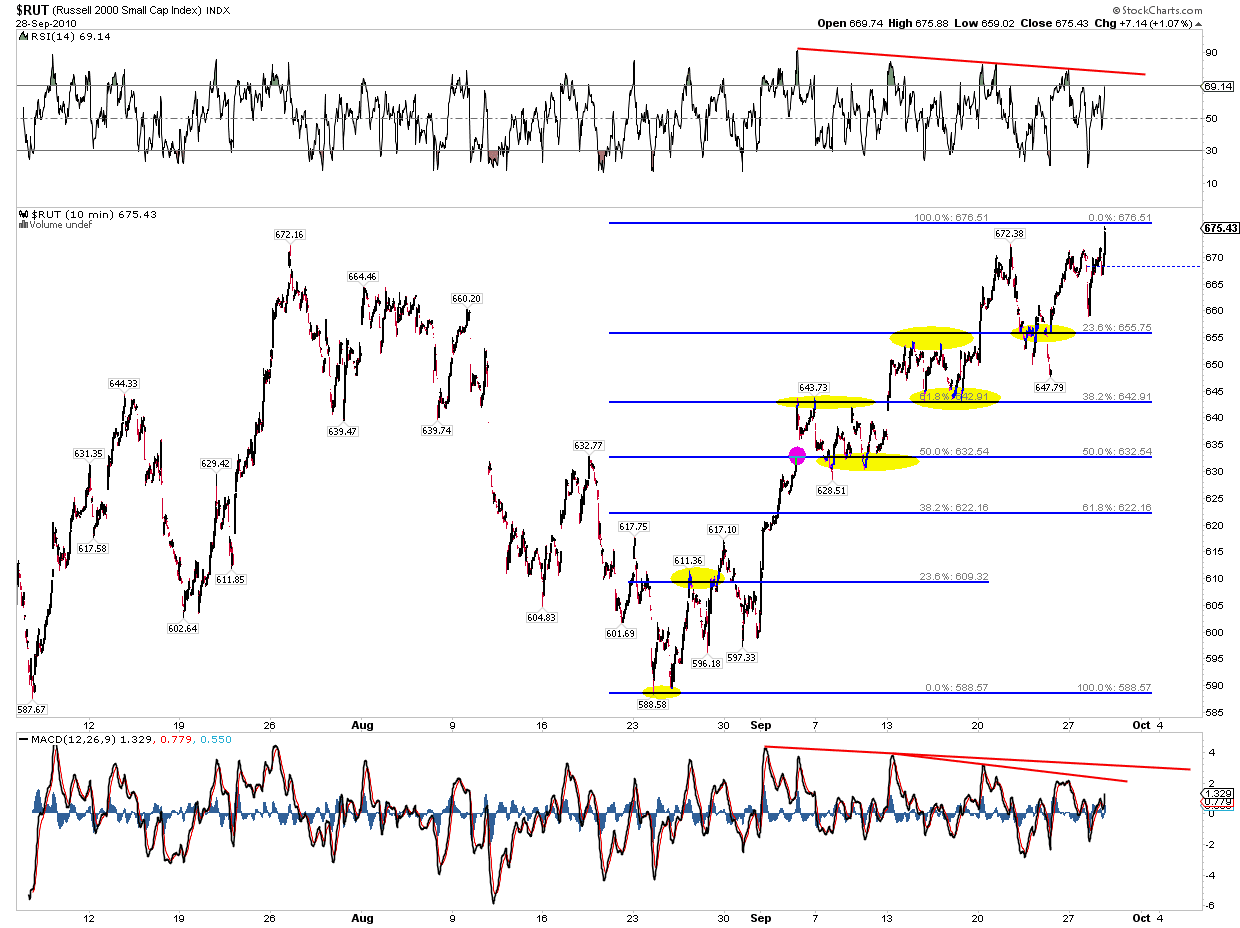
Task: Click the "660.20" price label
Action: pos(467,298)
